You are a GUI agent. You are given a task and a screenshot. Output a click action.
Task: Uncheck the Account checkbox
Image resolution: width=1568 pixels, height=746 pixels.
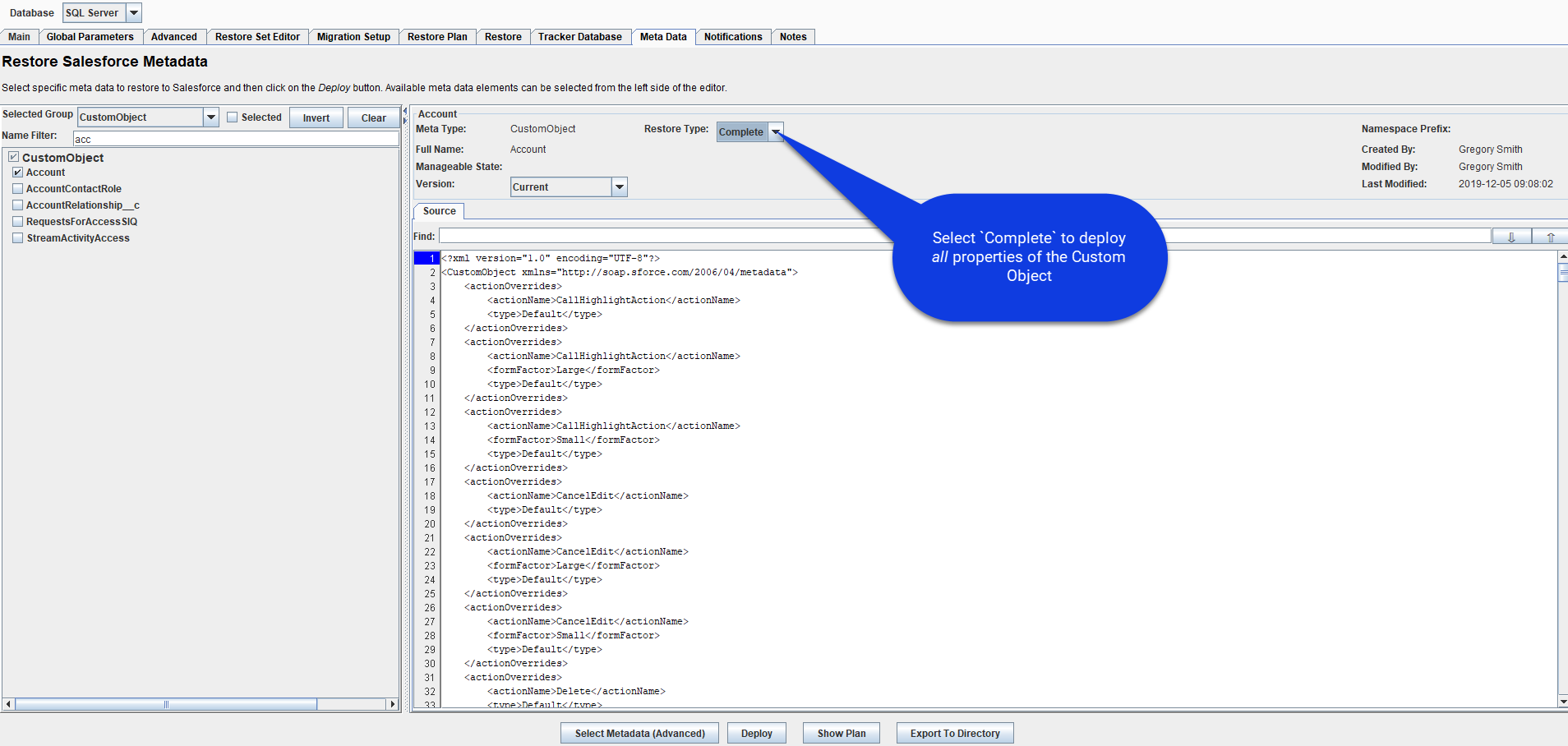[17, 173]
